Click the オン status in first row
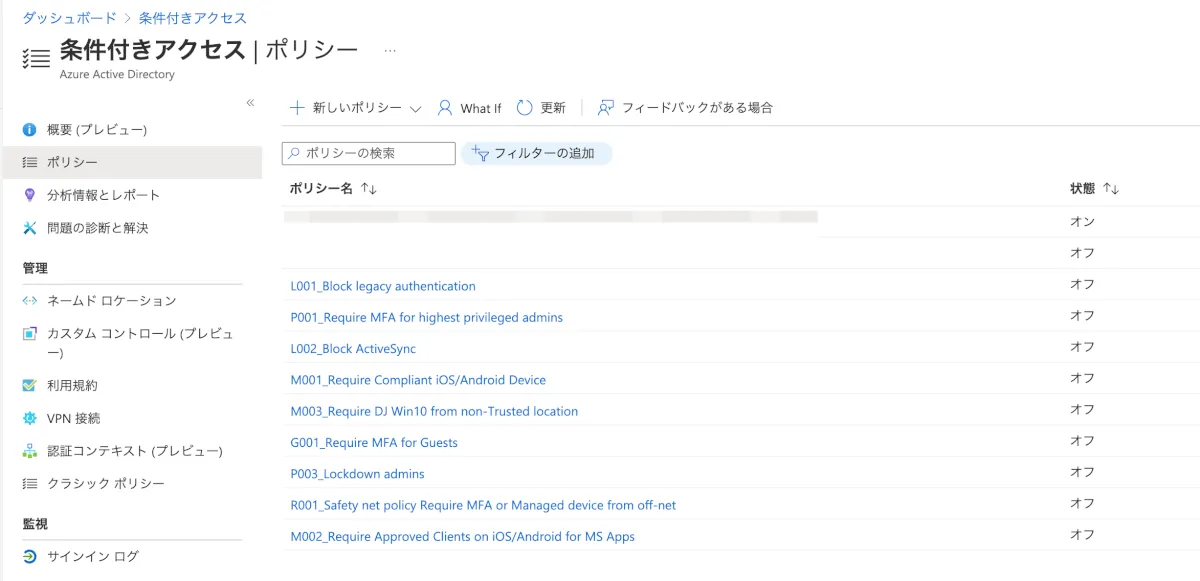This screenshot has height=581, width=1200. click(x=1083, y=221)
